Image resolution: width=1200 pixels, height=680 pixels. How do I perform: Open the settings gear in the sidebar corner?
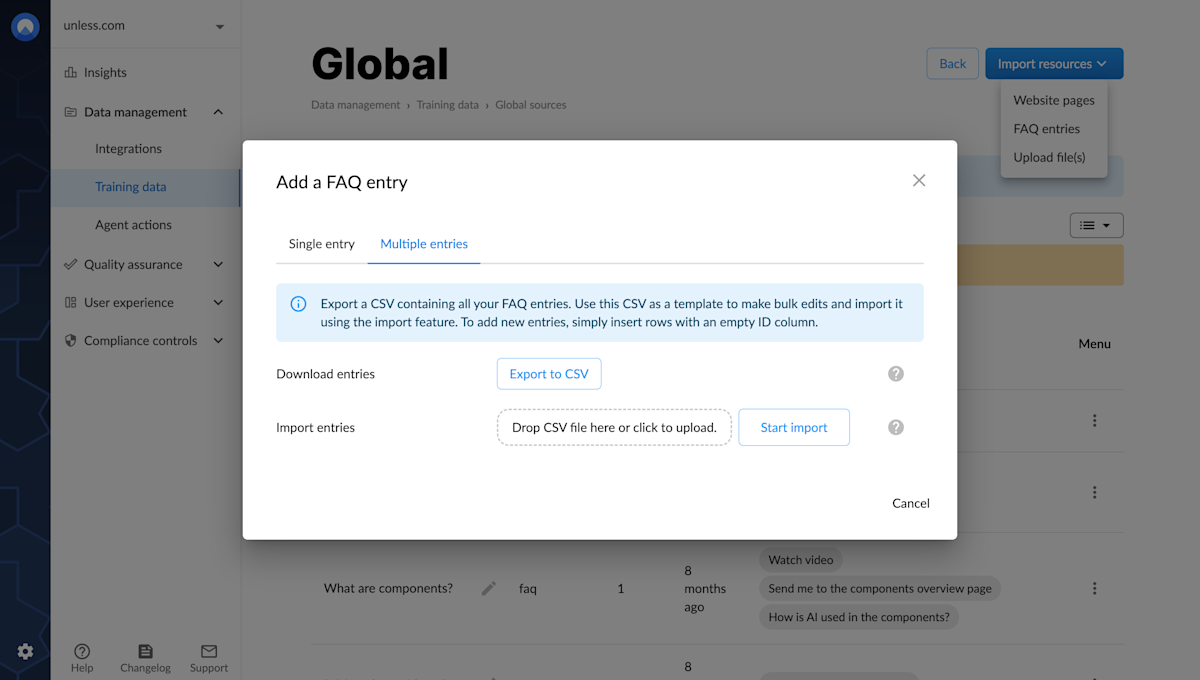25,650
